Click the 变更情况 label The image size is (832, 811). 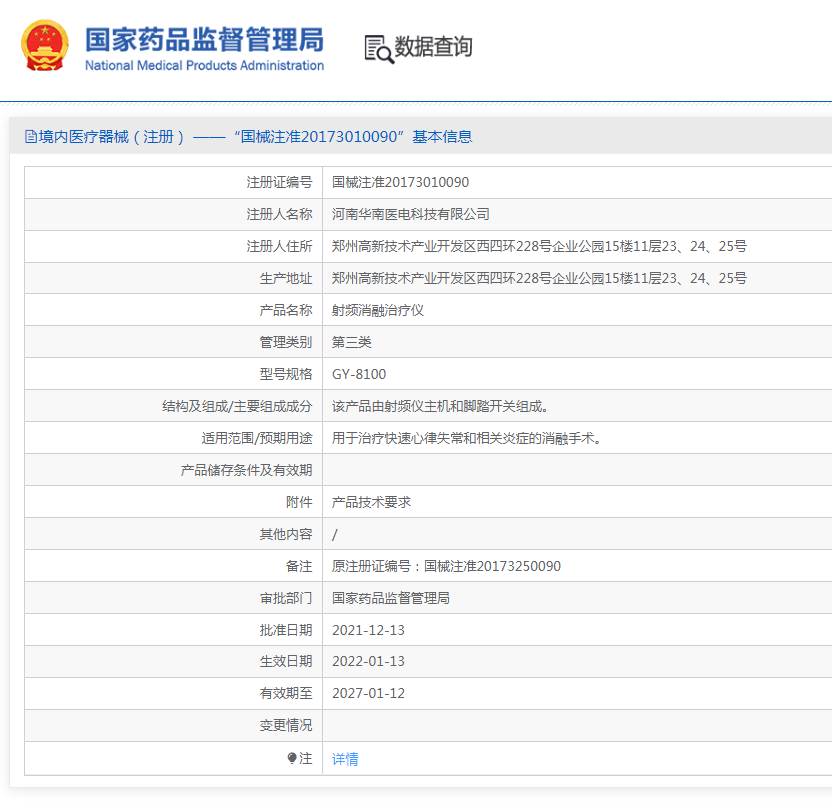tap(285, 725)
